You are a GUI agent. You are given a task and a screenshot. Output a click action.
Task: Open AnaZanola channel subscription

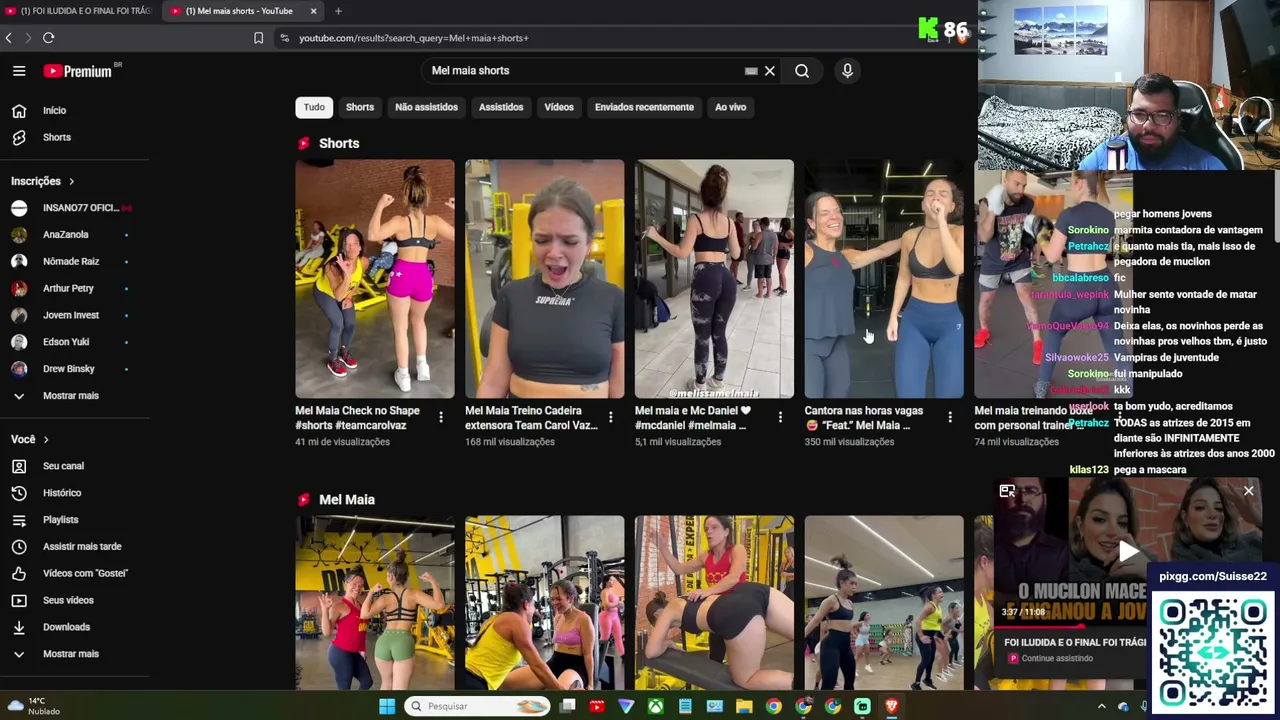[x=66, y=235]
